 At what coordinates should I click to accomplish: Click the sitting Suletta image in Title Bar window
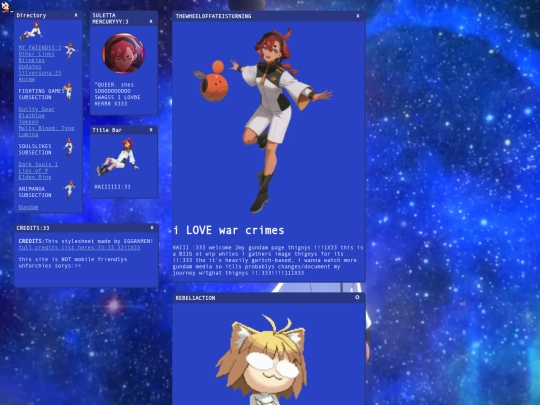coord(118,157)
